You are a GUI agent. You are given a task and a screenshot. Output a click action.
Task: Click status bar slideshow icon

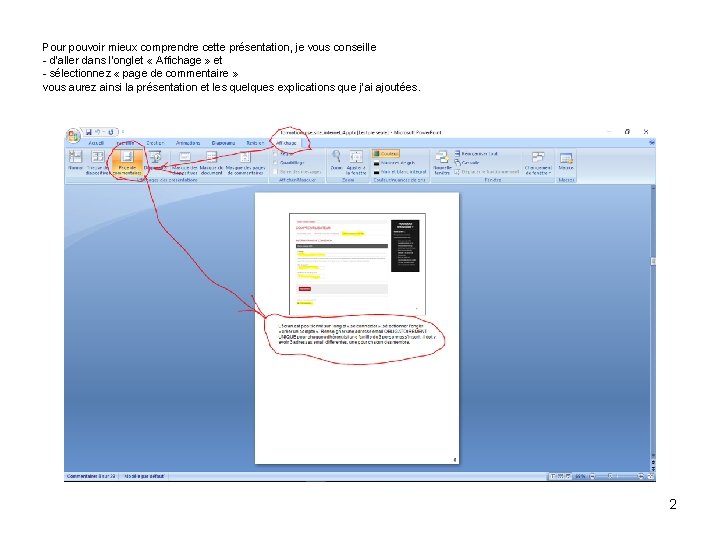[x=568, y=477]
